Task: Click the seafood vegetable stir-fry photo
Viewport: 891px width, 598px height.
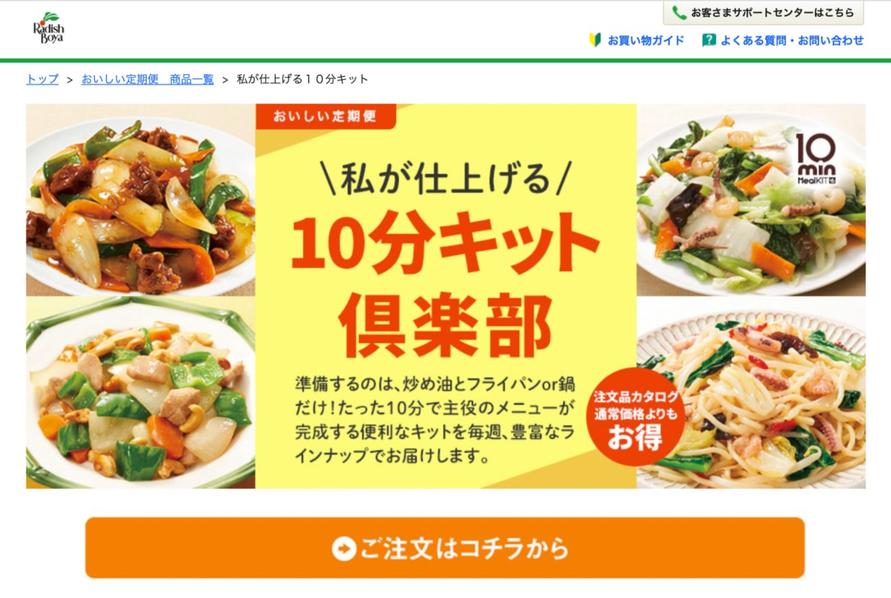Action: click(751, 200)
